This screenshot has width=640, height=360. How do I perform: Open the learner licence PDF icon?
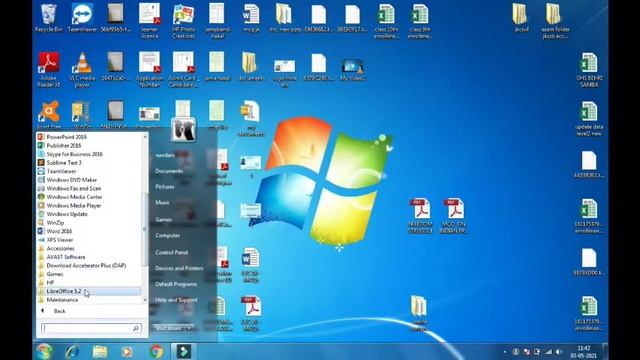pos(149,21)
